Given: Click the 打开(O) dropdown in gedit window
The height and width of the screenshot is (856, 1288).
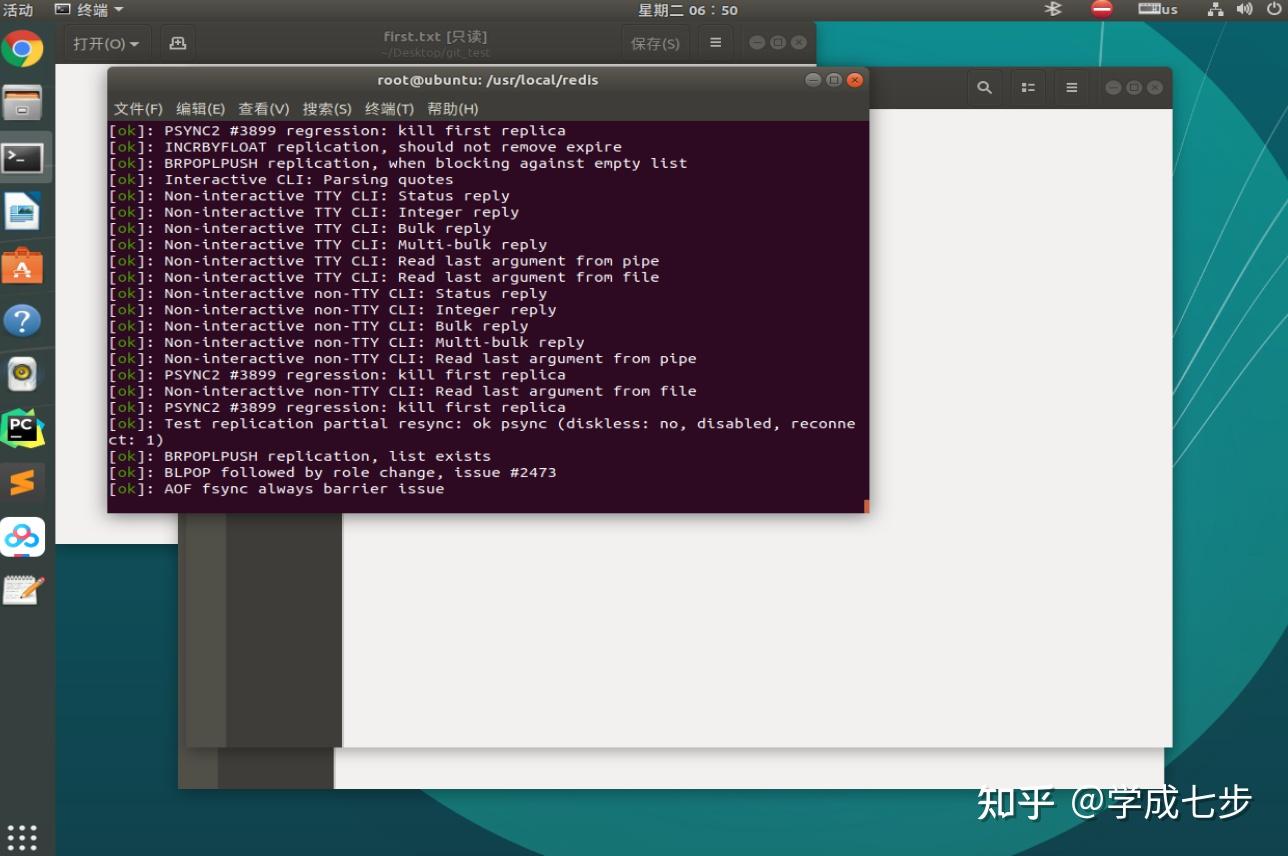Looking at the screenshot, I should [x=106, y=44].
